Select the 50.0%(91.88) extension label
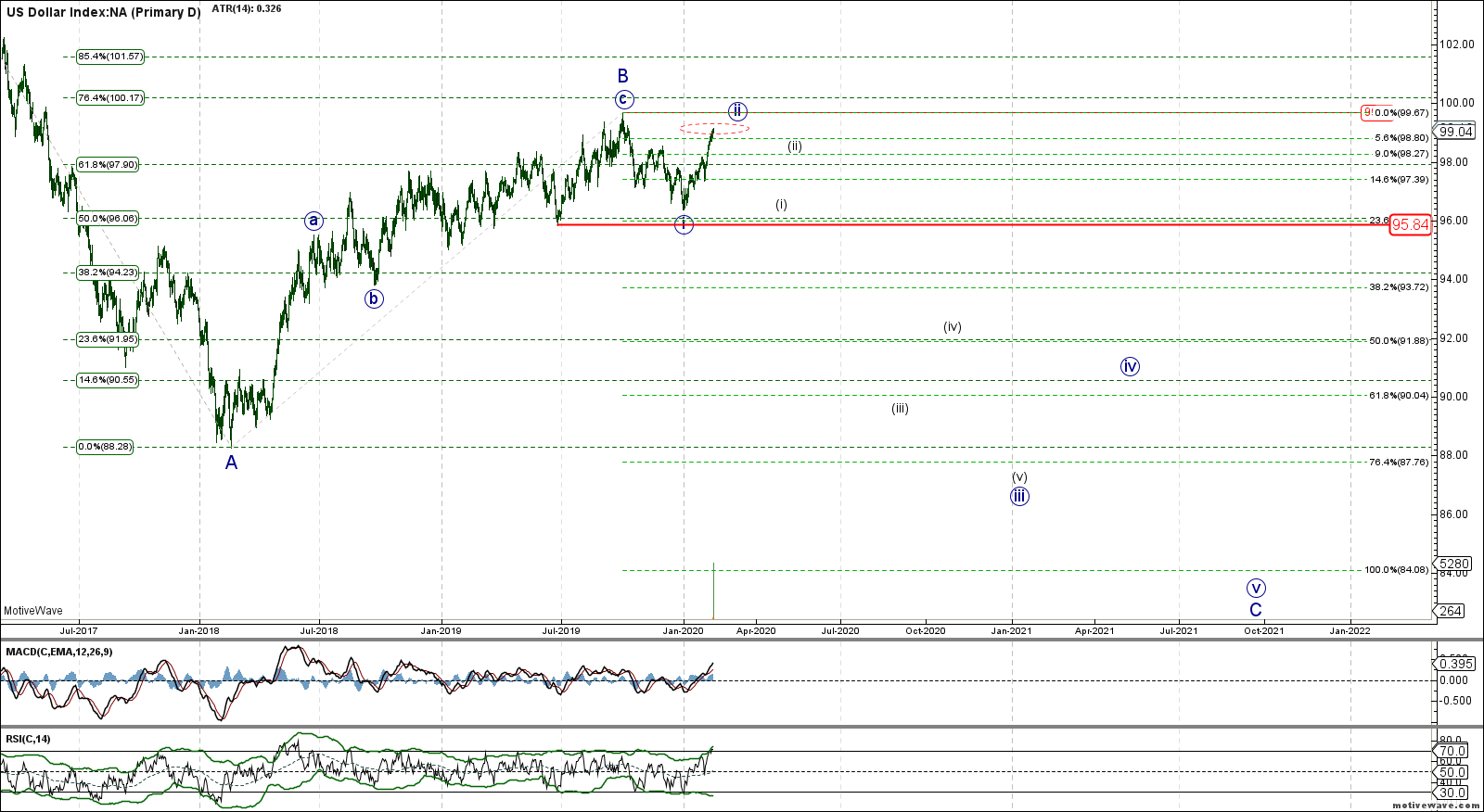 (x=1399, y=341)
